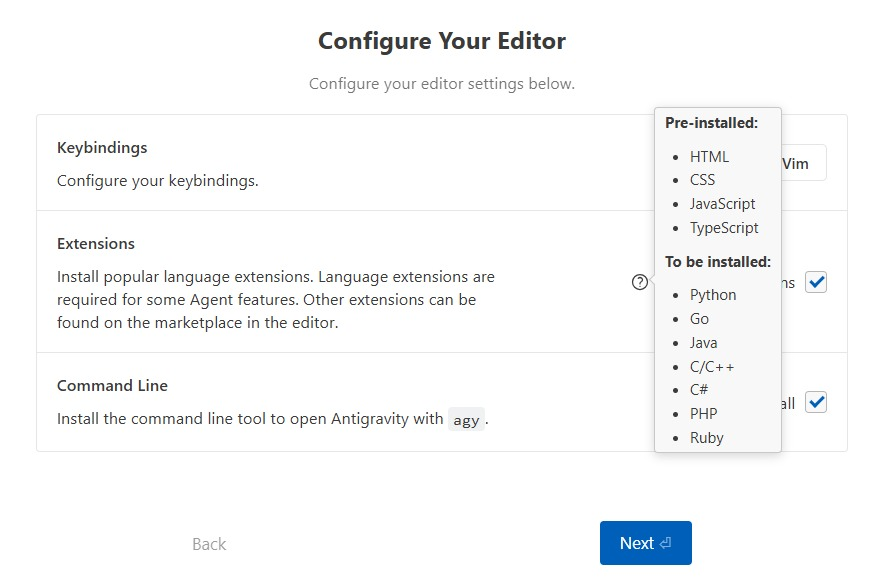Go Back to the previous step

coord(209,544)
